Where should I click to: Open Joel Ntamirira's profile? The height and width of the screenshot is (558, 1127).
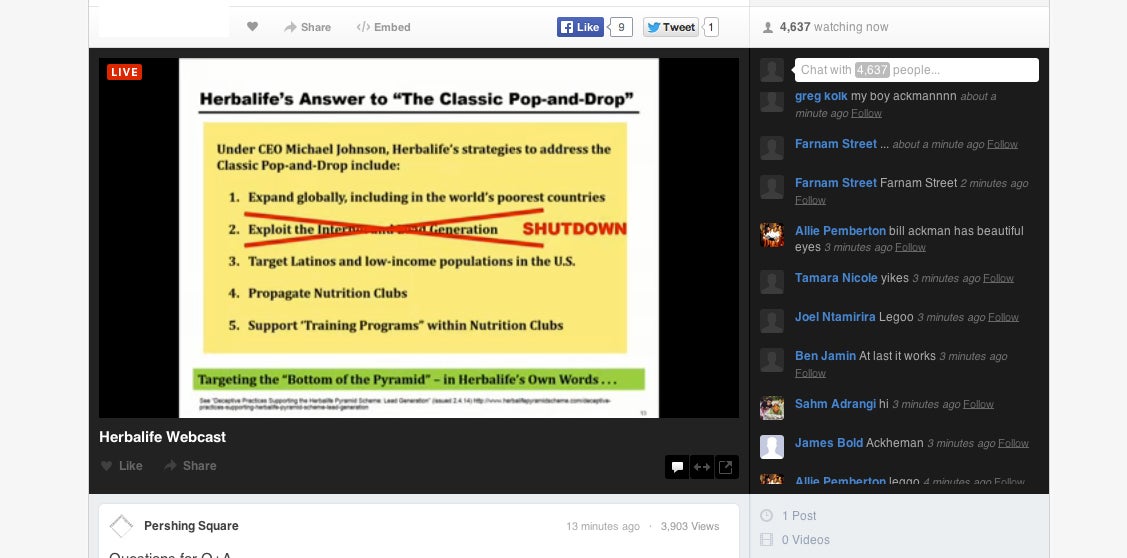pyautogui.click(x=835, y=317)
